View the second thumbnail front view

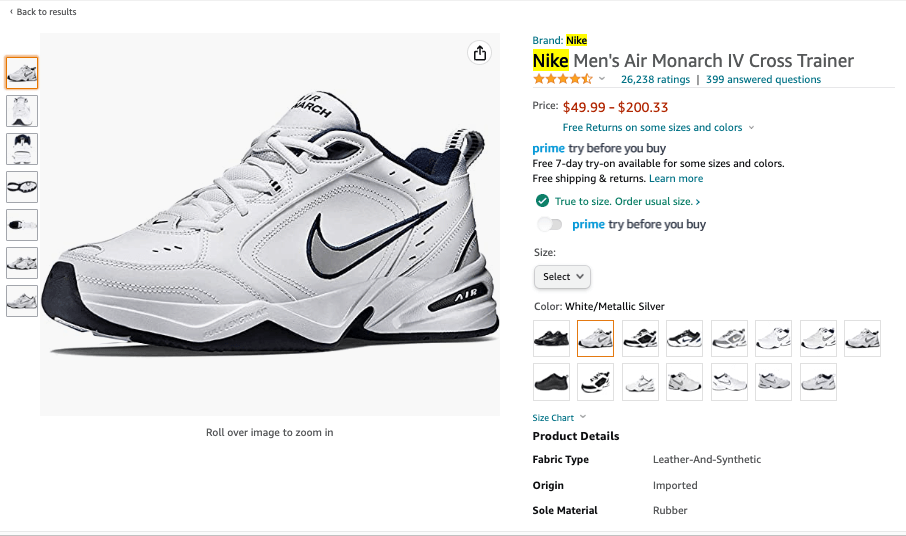tap(22, 111)
